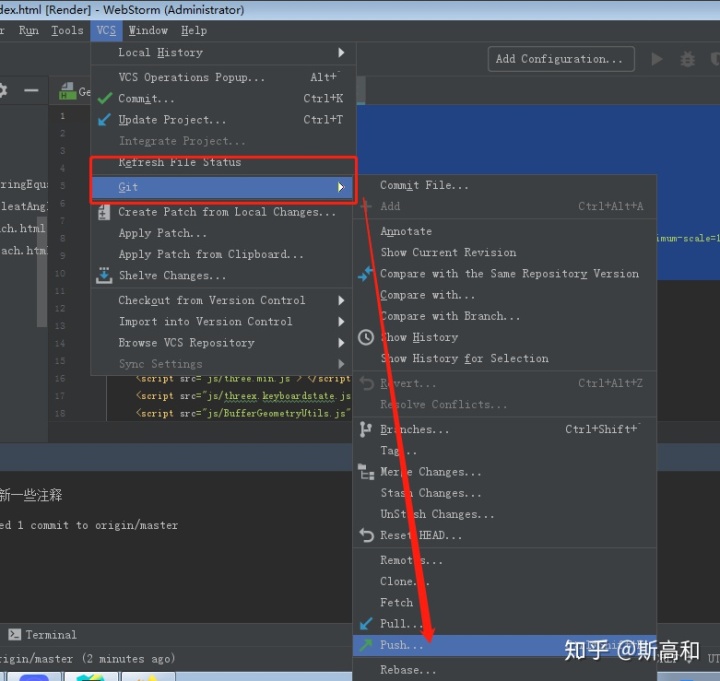This screenshot has width=720, height=681.
Task: Click line 17 threex.keyboardstate script code
Action: tap(243, 396)
